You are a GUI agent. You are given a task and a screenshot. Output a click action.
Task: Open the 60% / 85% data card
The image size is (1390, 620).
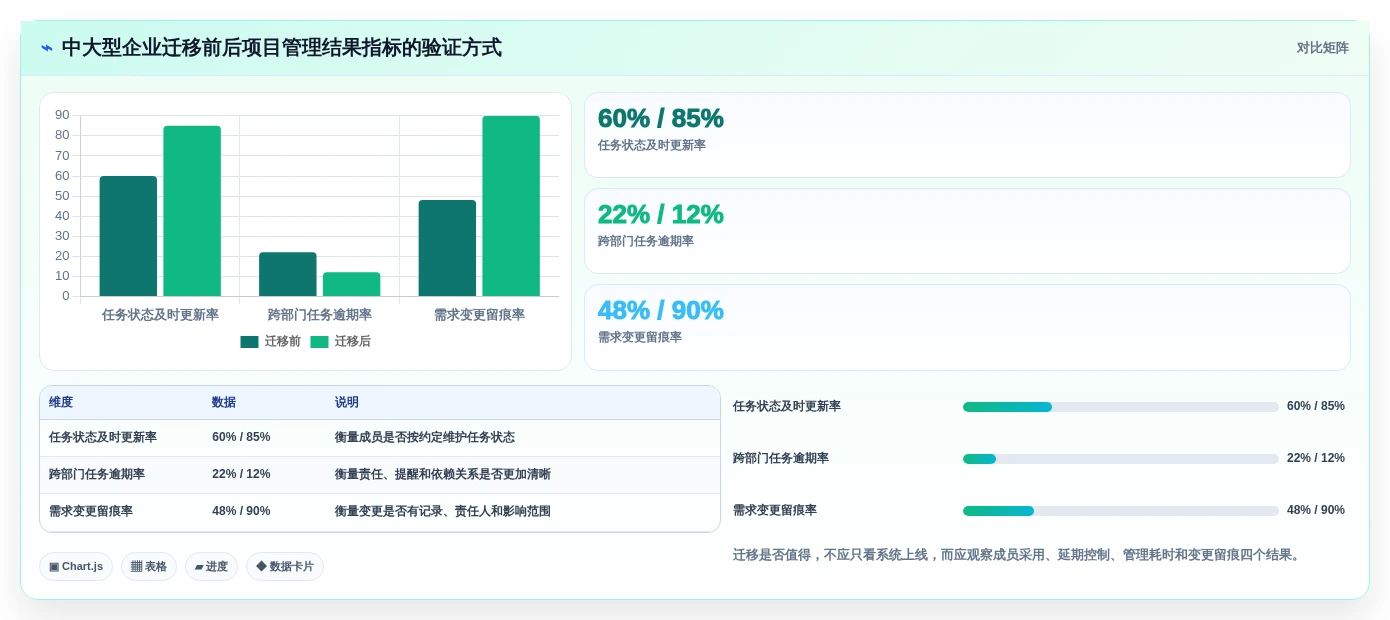pyautogui.click(x=967, y=135)
